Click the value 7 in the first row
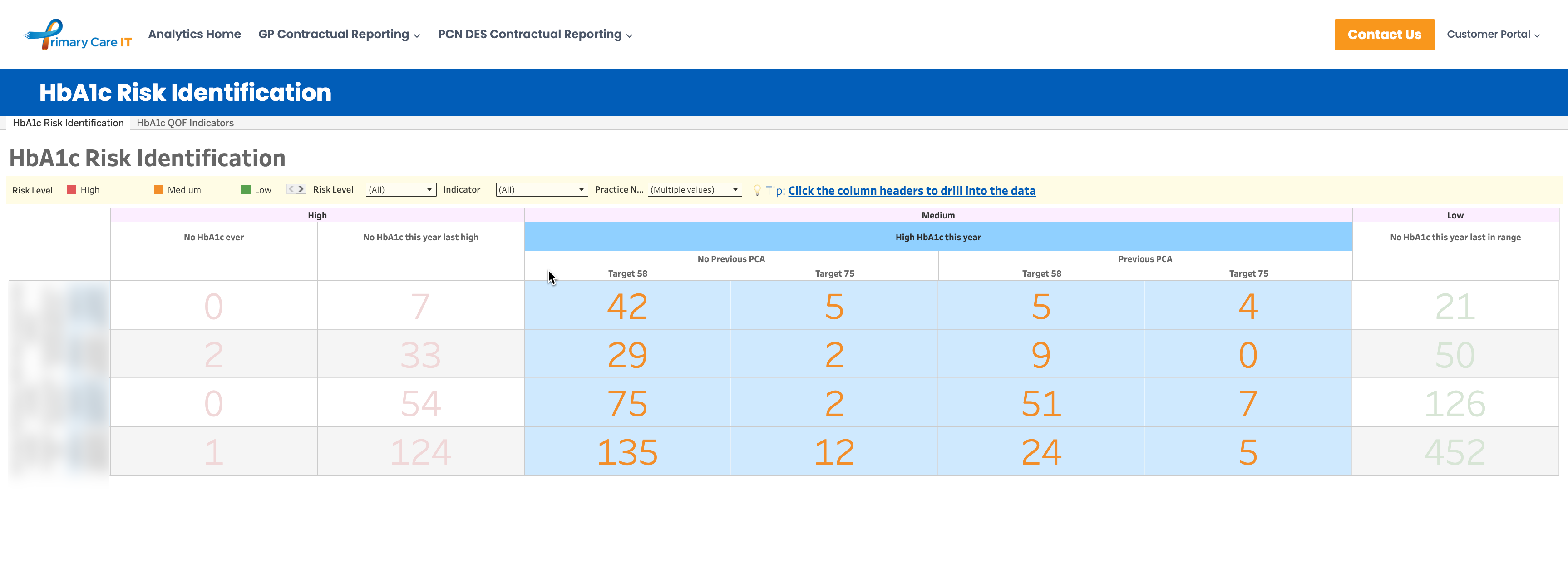 coord(421,307)
